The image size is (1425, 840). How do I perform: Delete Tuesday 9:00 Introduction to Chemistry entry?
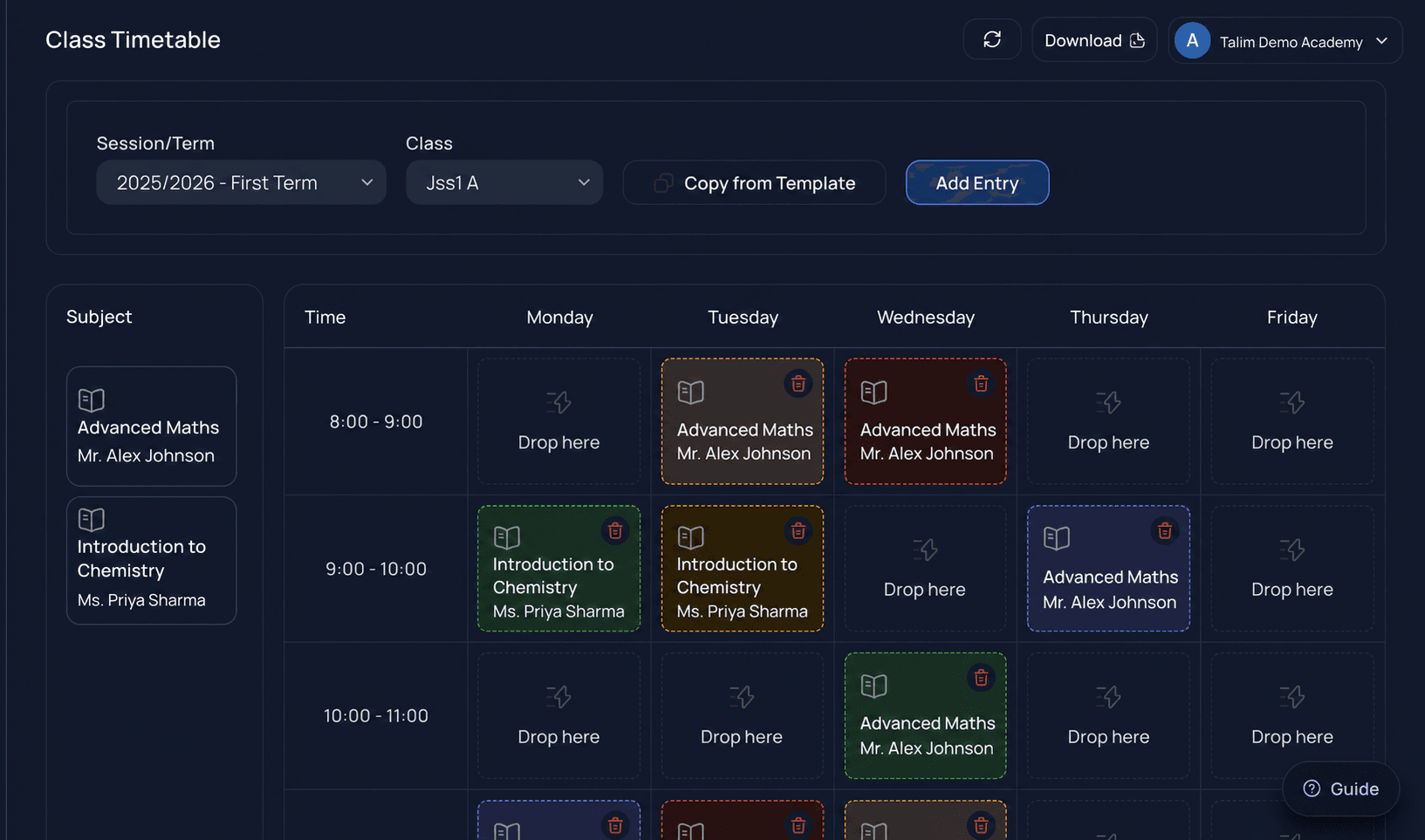[x=798, y=530]
